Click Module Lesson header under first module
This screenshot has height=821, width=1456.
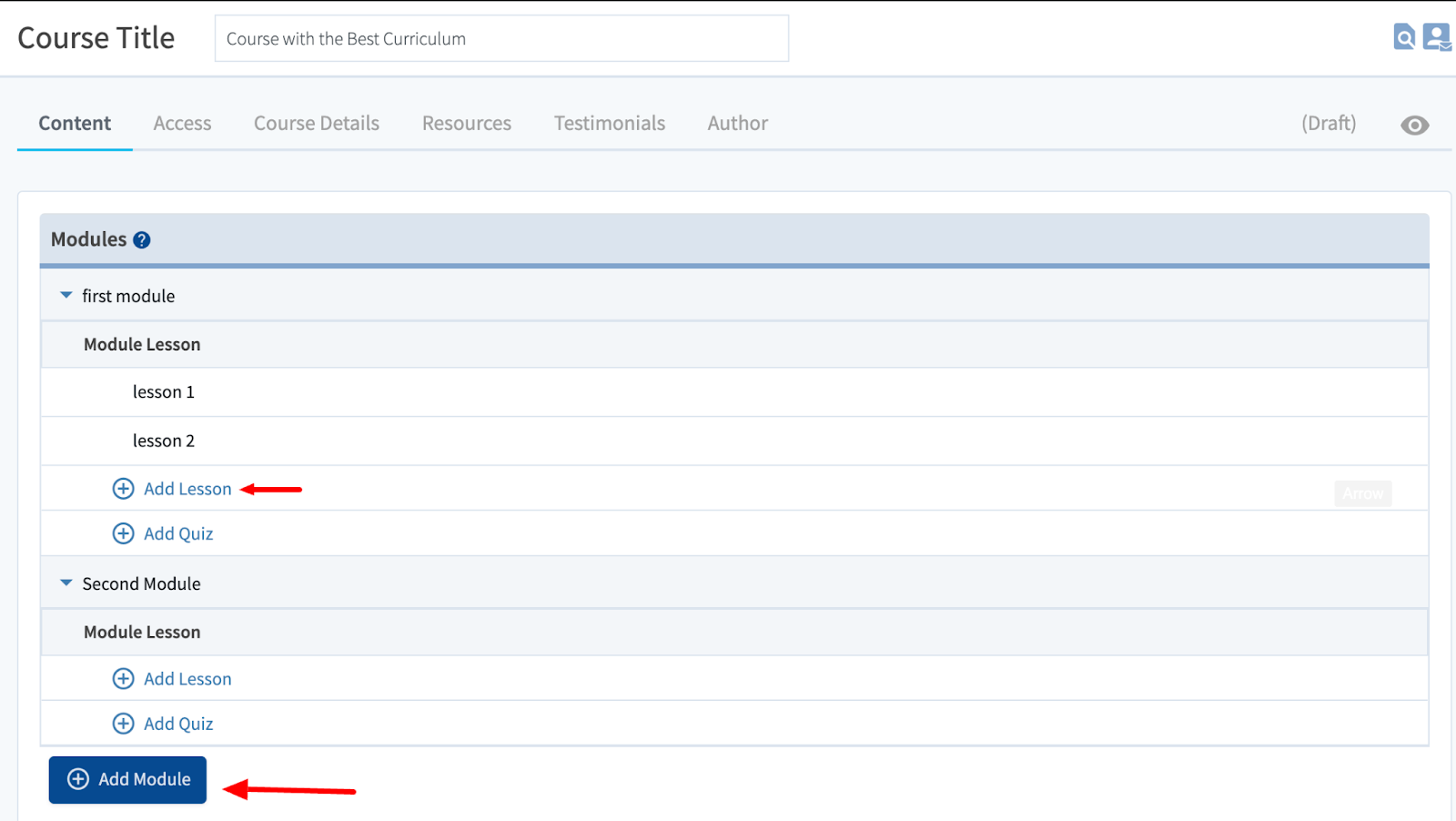pyautogui.click(x=734, y=344)
